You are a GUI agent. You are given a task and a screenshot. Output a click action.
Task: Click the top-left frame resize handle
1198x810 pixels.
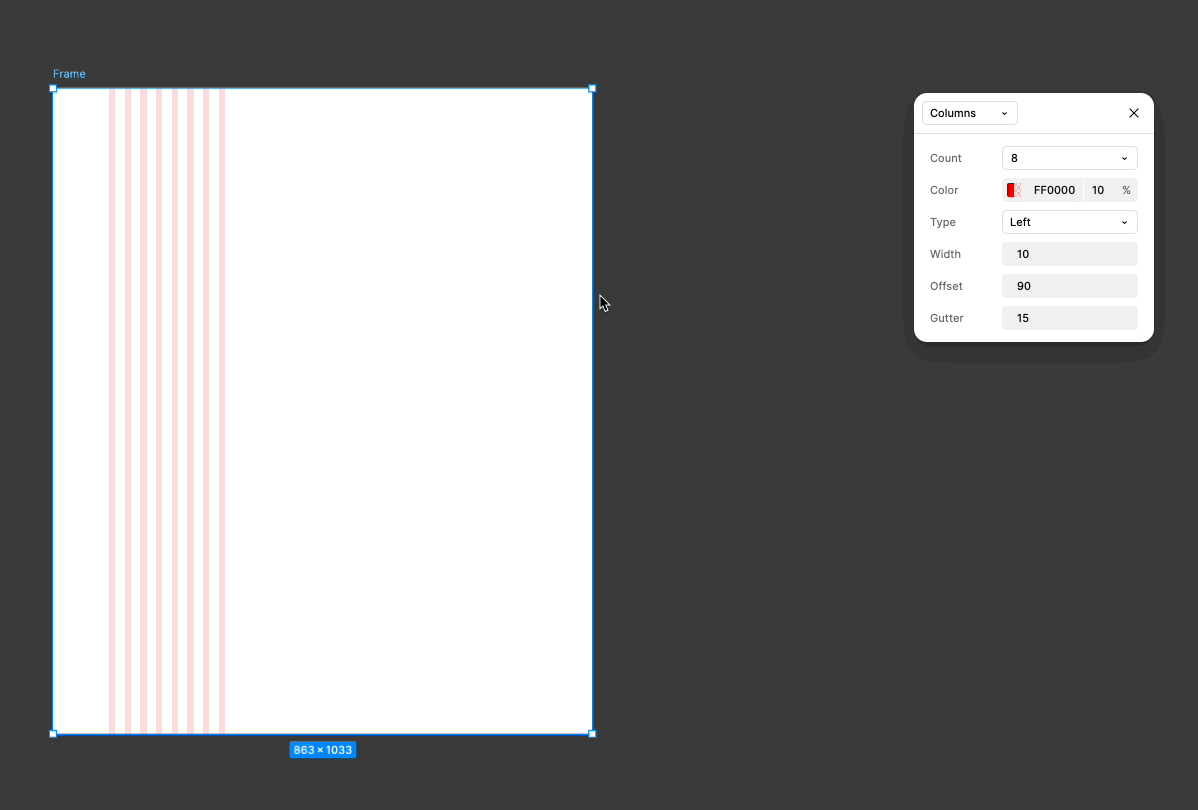tap(53, 88)
